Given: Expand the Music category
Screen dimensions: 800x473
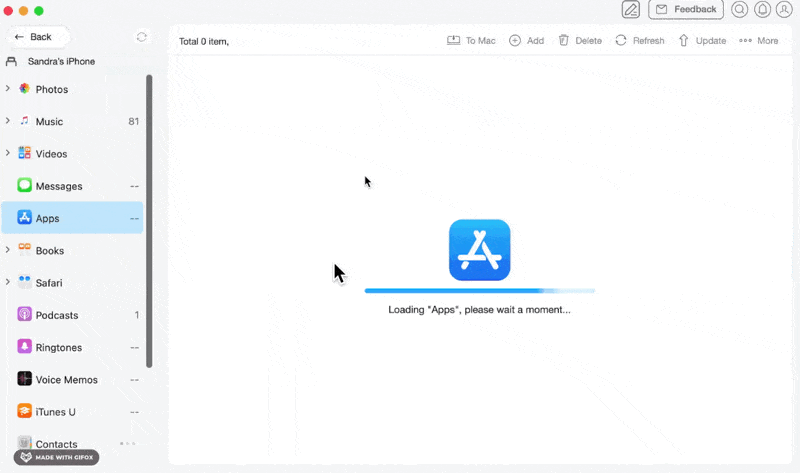Looking at the screenshot, I should [x=8, y=120].
